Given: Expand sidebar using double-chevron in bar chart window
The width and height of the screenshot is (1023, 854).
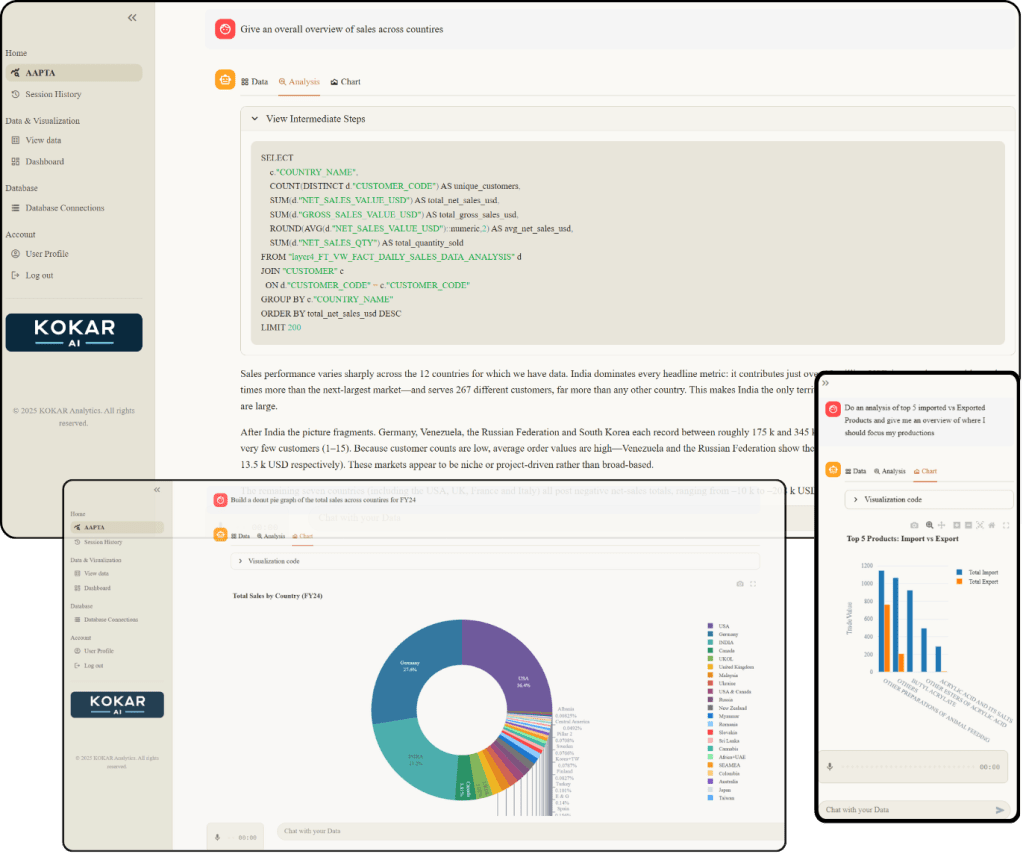Looking at the screenshot, I should coord(826,383).
